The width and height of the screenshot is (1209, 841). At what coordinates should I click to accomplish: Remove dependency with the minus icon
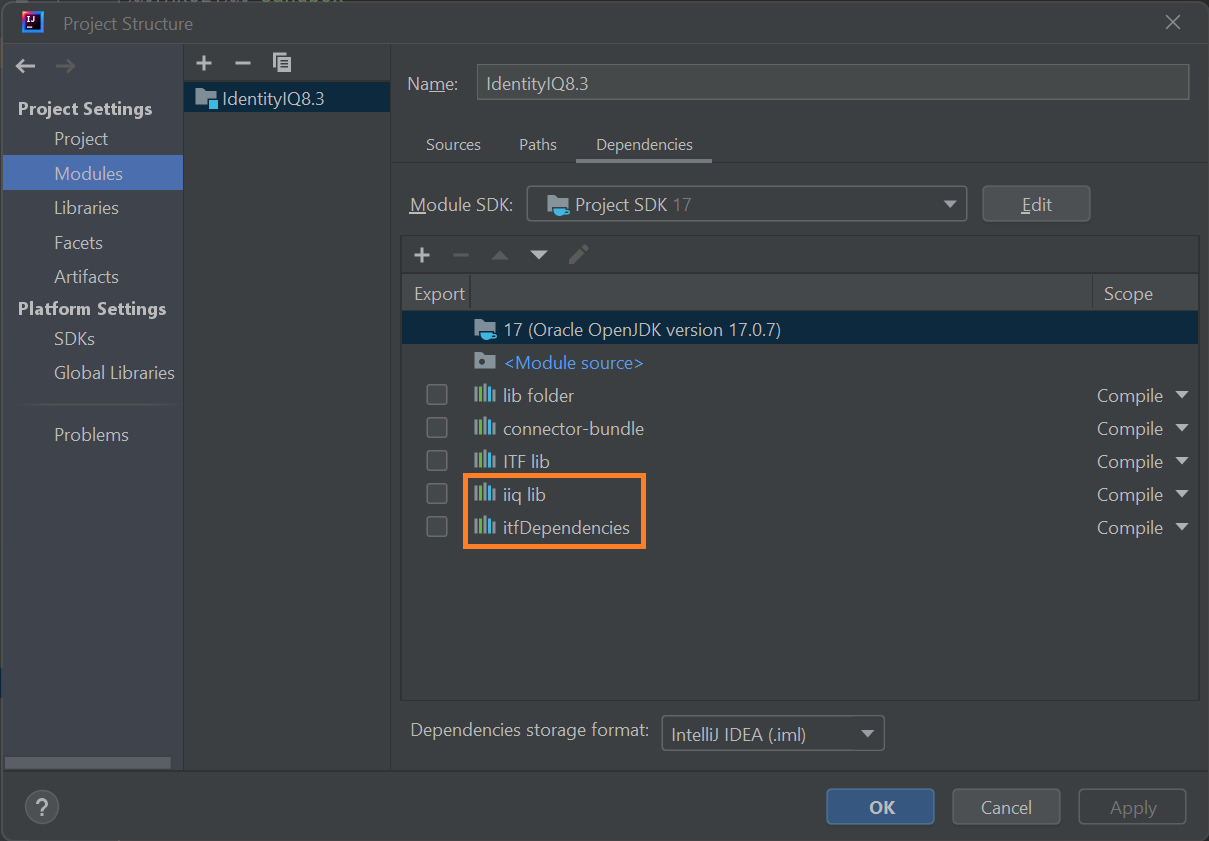461,255
